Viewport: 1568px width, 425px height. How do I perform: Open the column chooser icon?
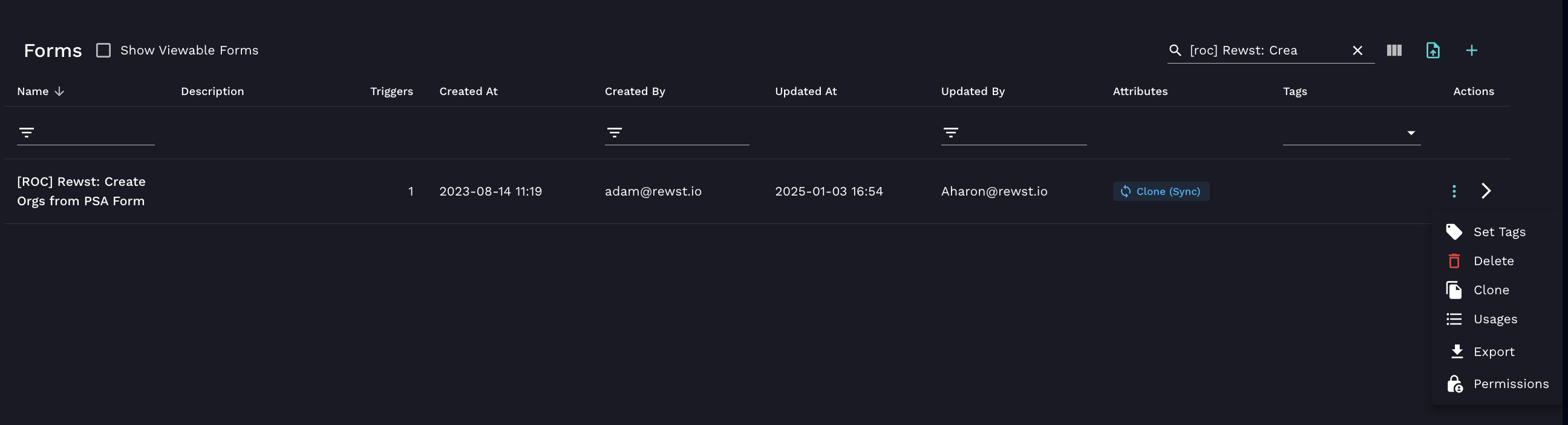pyautogui.click(x=1394, y=50)
